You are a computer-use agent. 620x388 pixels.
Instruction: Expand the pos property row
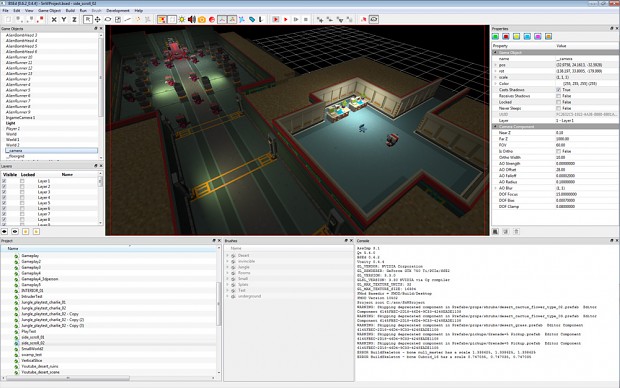point(495,65)
